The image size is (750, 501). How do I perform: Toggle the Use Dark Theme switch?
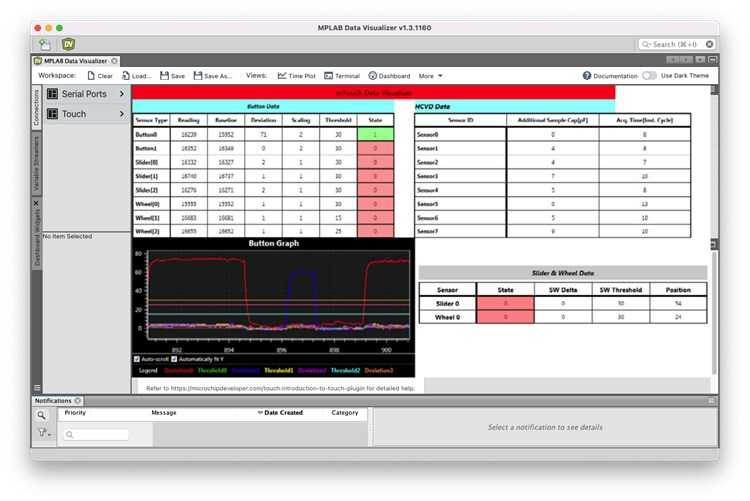649,76
